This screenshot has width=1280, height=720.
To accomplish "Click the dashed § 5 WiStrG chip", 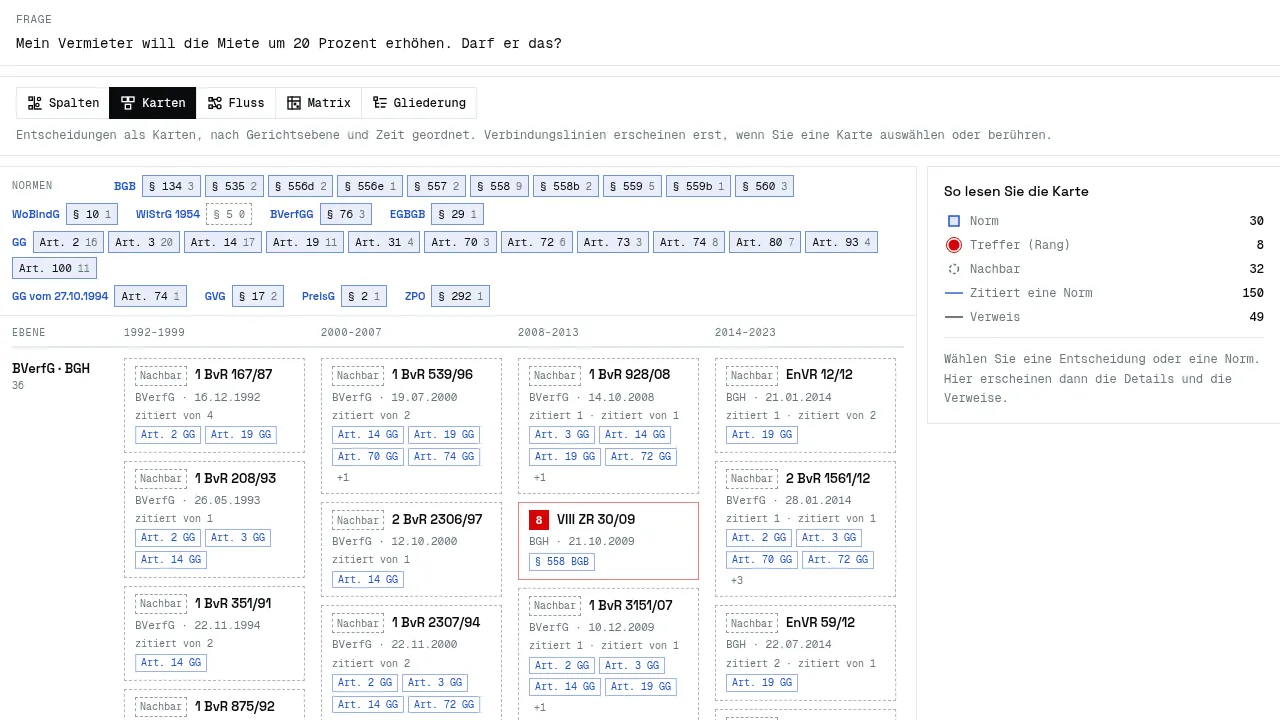I will point(229,214).
